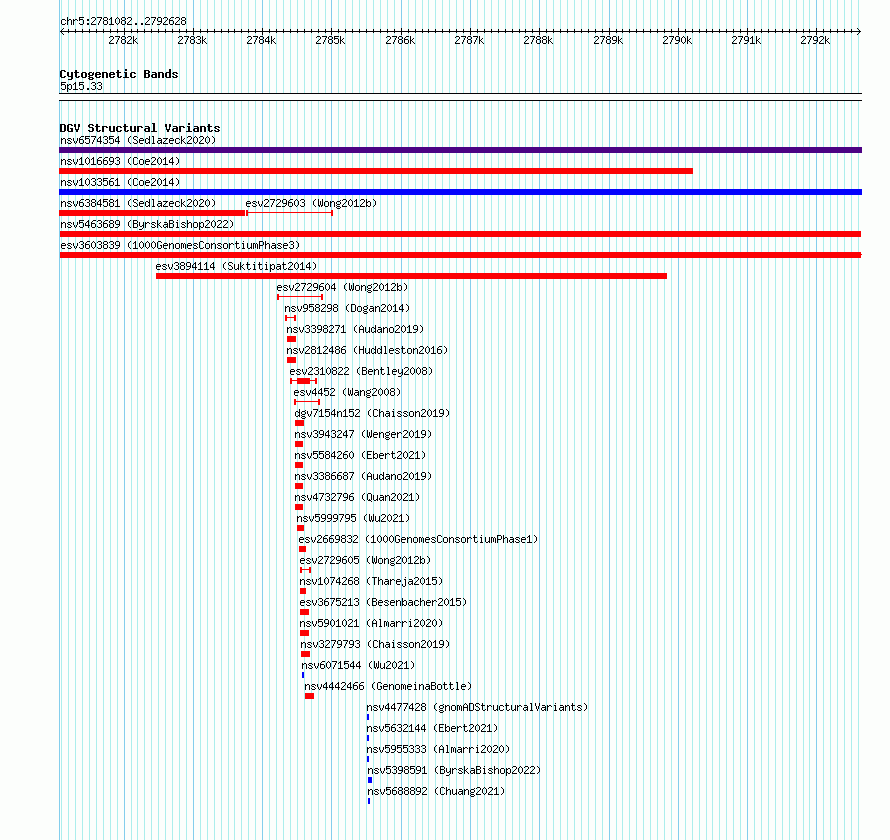Image resolution: width=890 pixels, height=840 pixels.
Task: Open the nsv2812486 (Huddleston2016) label
Action: 367,350
